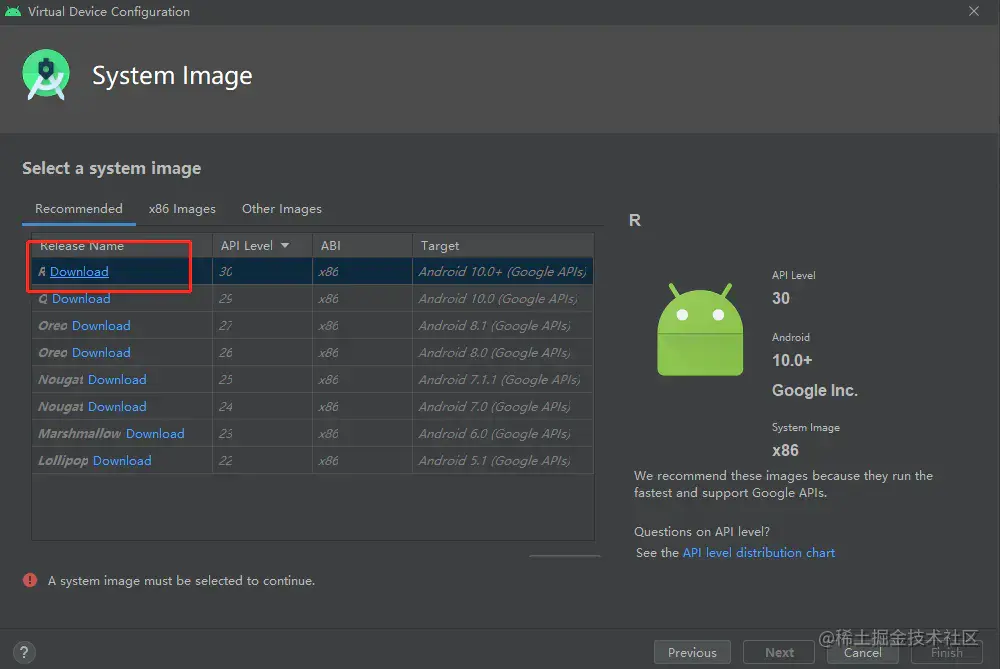
Task: Sort by API Level column arrow
Action: [285, 246]
